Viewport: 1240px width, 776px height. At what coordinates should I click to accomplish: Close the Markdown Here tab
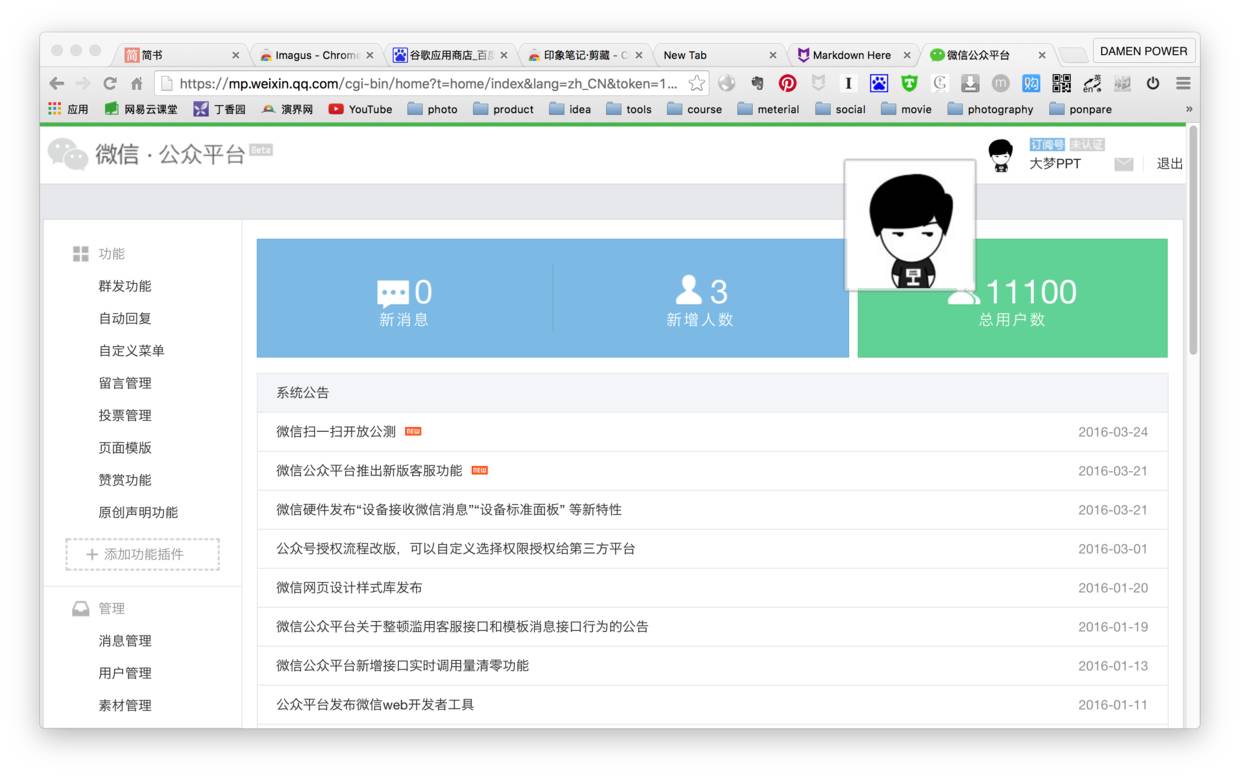[907, 55]
